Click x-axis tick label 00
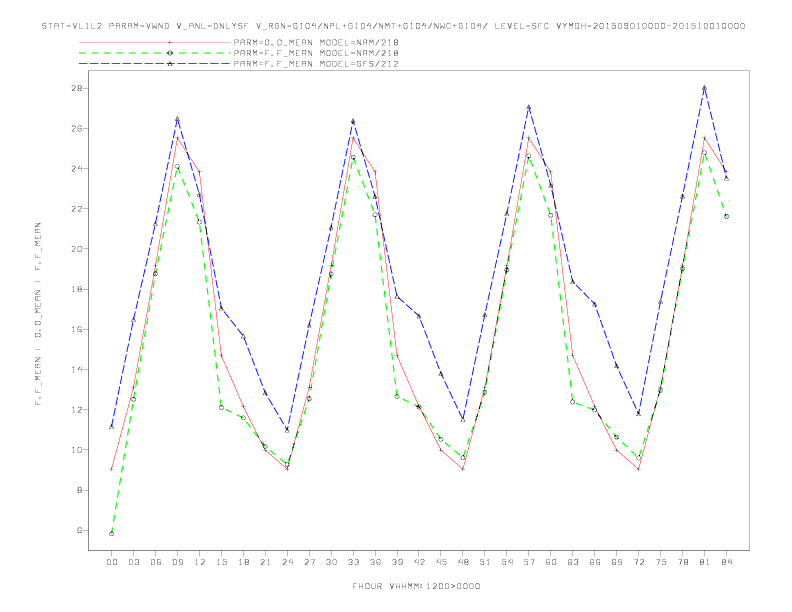Screen dimensions: 792x612 point(112,562)
